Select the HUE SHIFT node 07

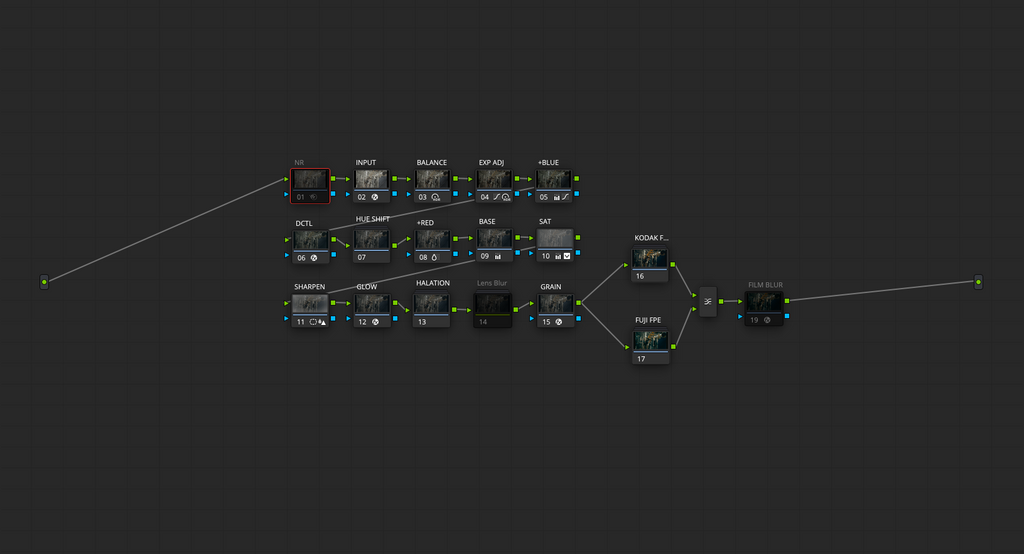(372, 245)
